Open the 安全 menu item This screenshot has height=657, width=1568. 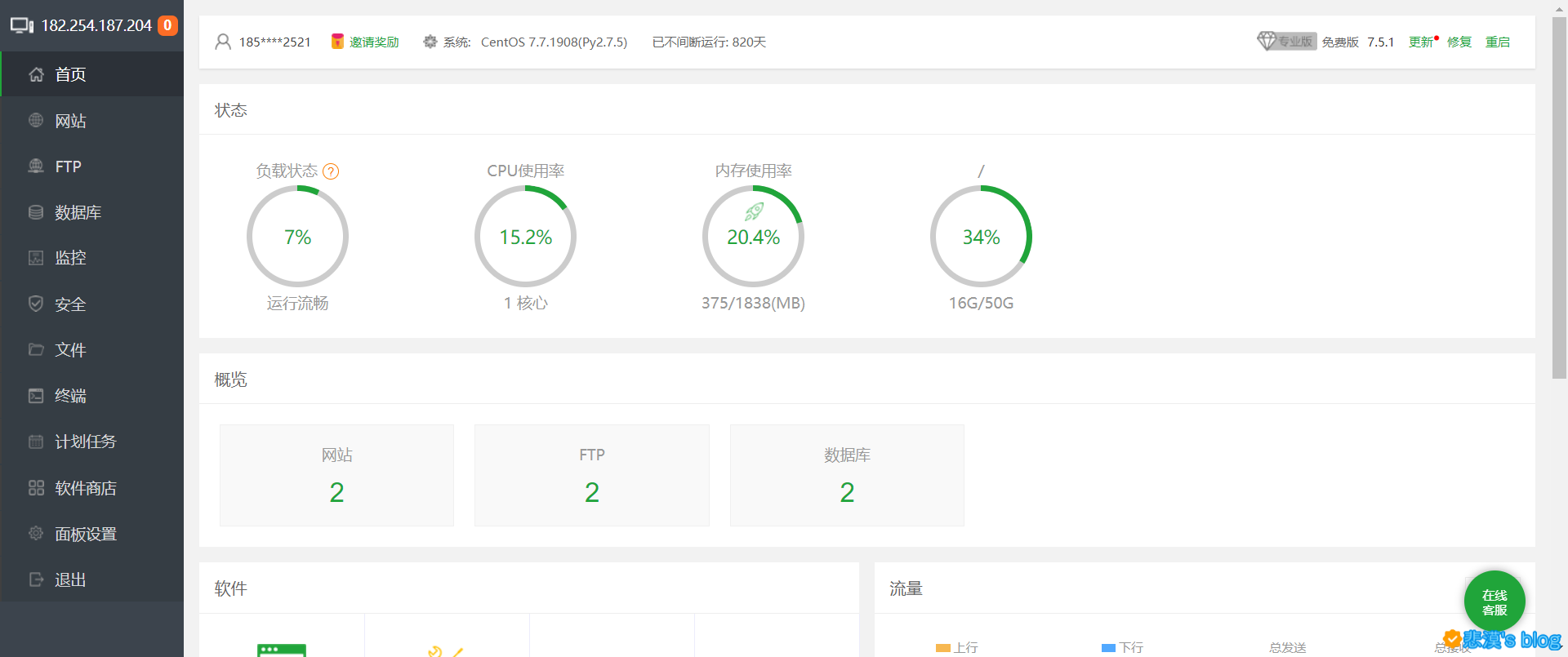tap(92, 304)
